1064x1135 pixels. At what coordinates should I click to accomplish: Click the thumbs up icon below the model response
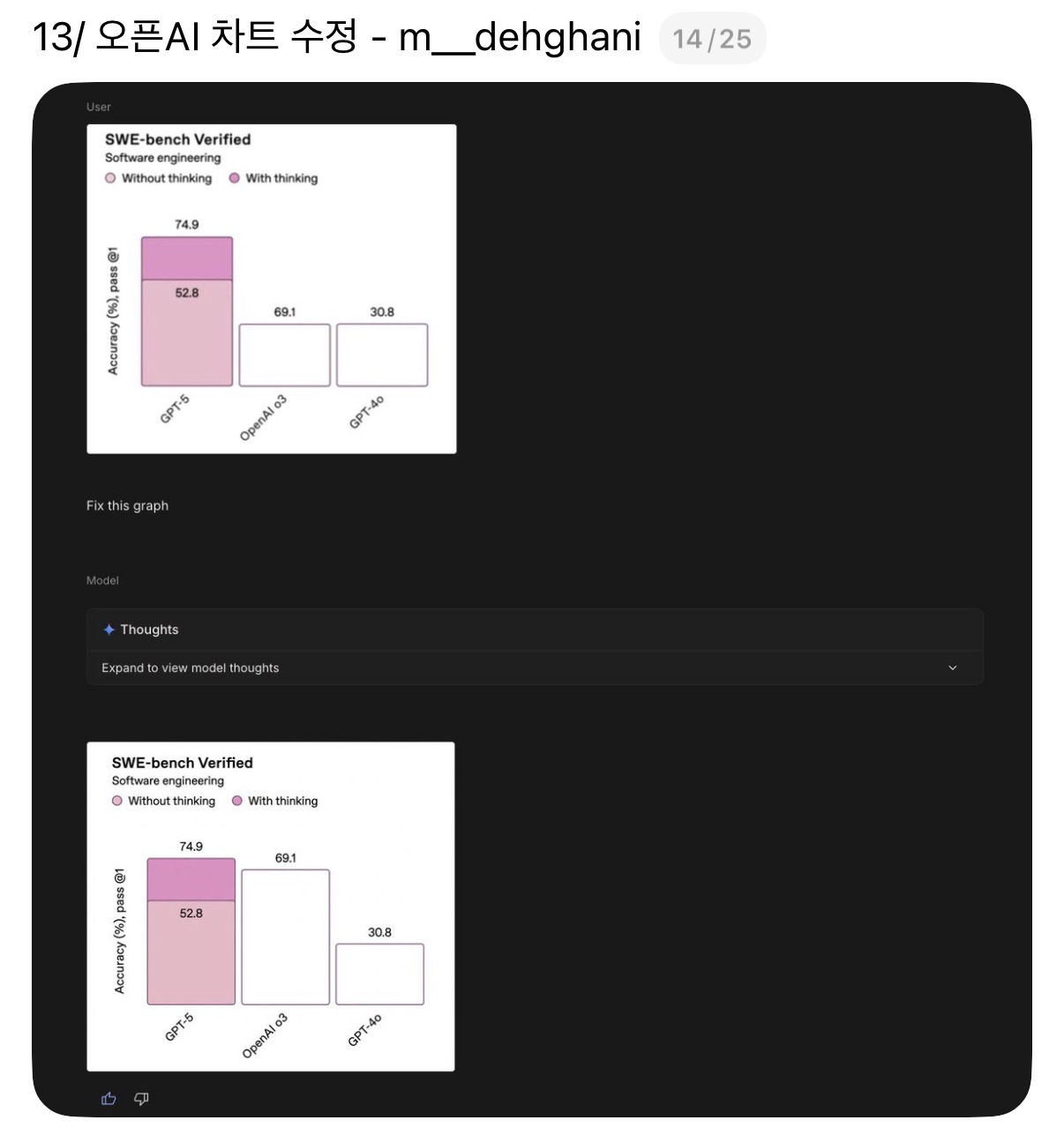click(108, 1098)
